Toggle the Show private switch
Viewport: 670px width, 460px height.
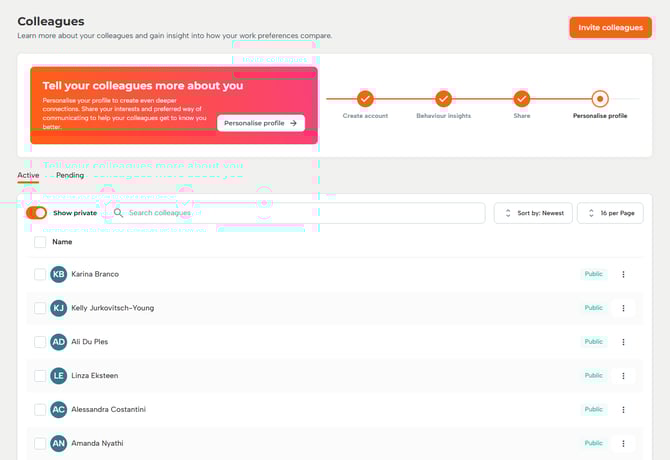point(36,213)
